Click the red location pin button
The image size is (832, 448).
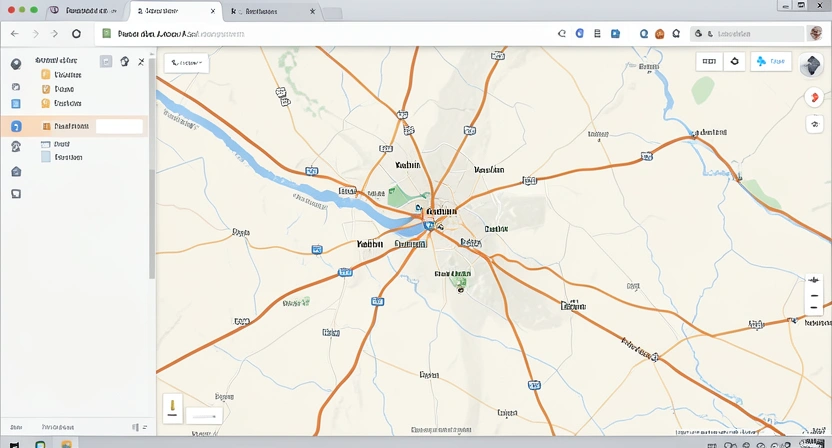[812, 98]
